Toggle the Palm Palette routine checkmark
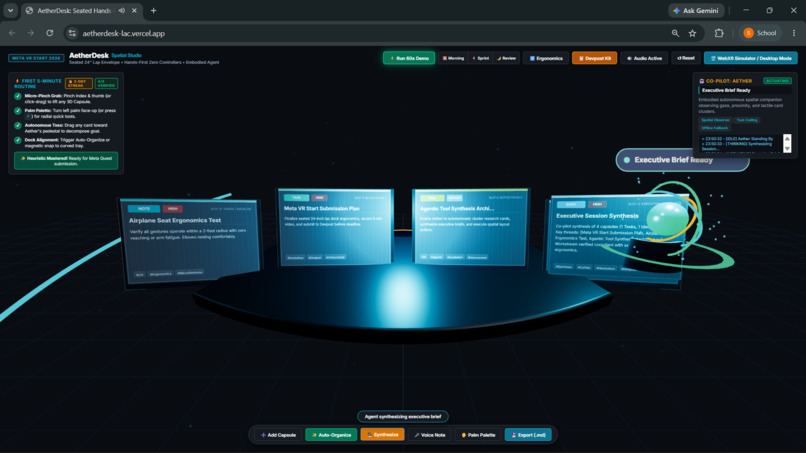The width and height of the screenshot is (806, 453). pyautogui.click(x=17, y=111)
